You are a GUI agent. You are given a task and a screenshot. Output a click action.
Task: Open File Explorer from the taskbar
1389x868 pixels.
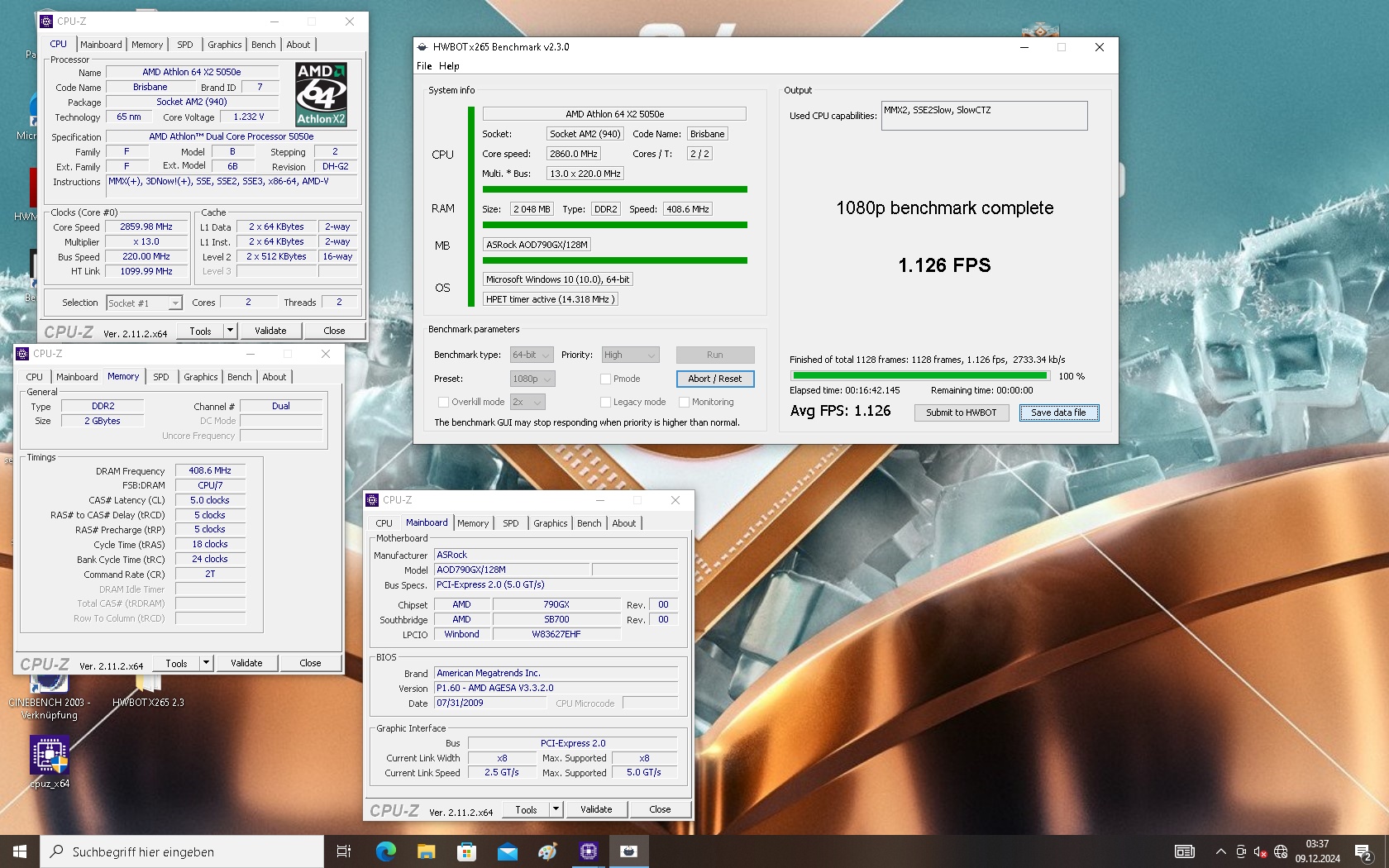[x=426, y=851]
